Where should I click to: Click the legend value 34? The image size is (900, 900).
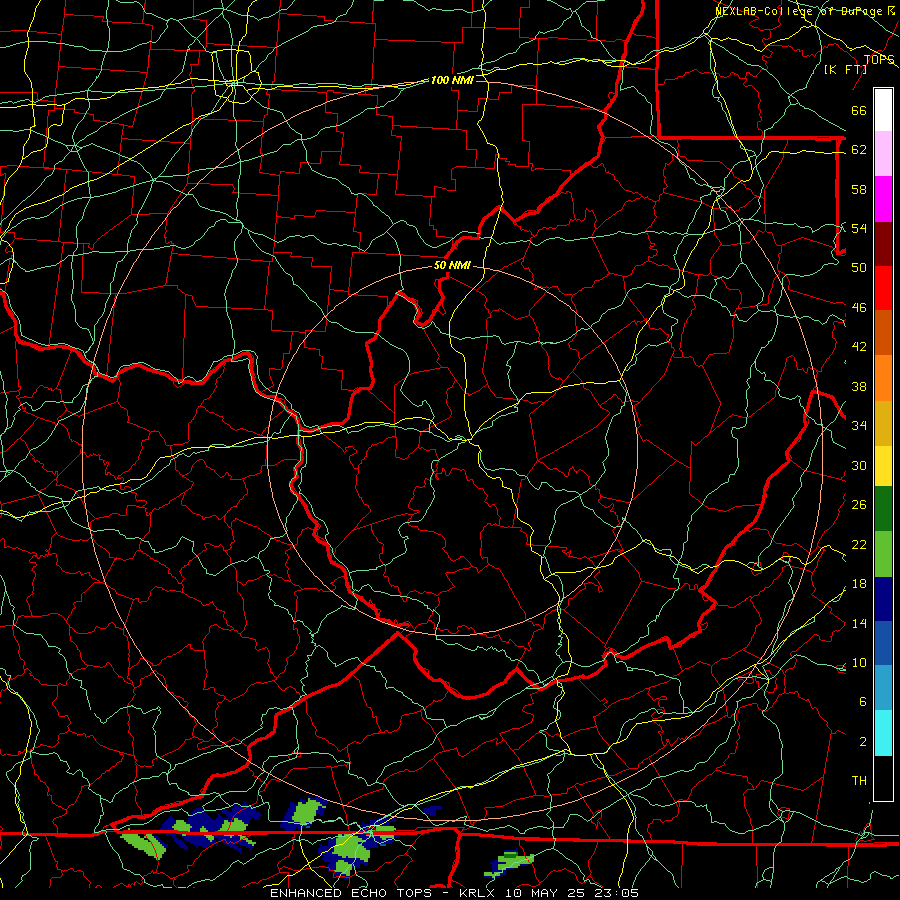(x=859, y=426)
